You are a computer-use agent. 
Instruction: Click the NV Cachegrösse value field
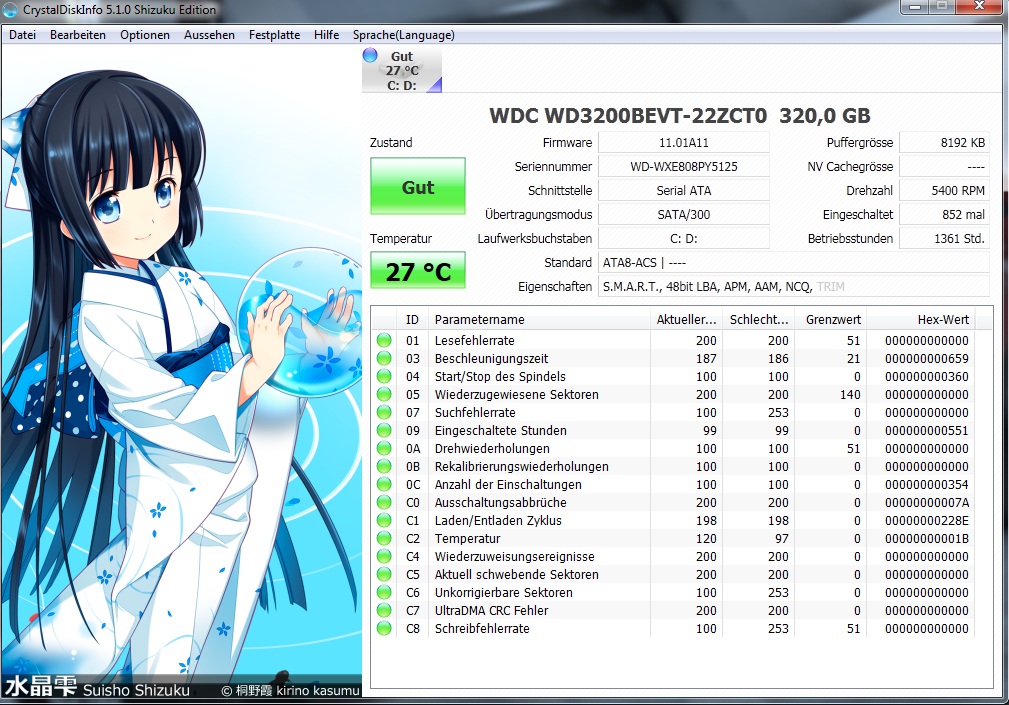[x=944, y=167]
